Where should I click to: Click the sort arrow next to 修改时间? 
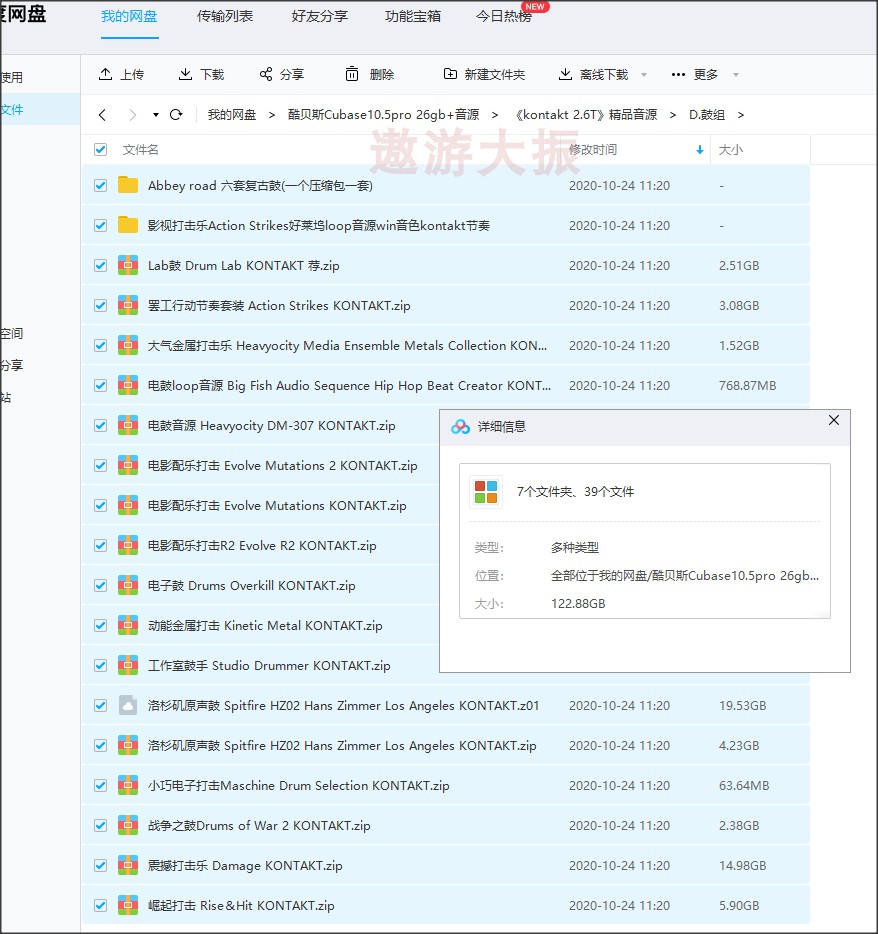coord(700,150)
